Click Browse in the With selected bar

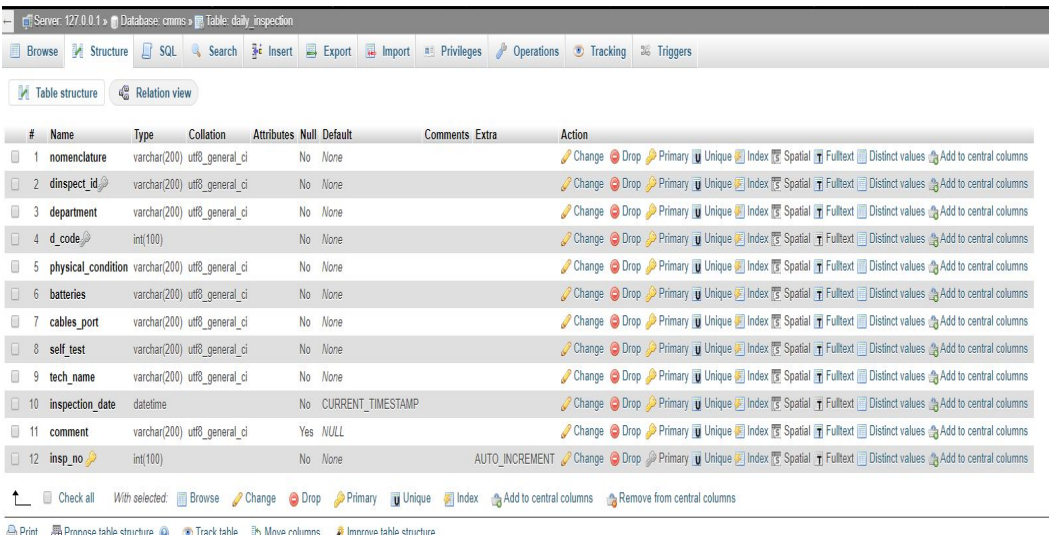[x=198, y=498]
